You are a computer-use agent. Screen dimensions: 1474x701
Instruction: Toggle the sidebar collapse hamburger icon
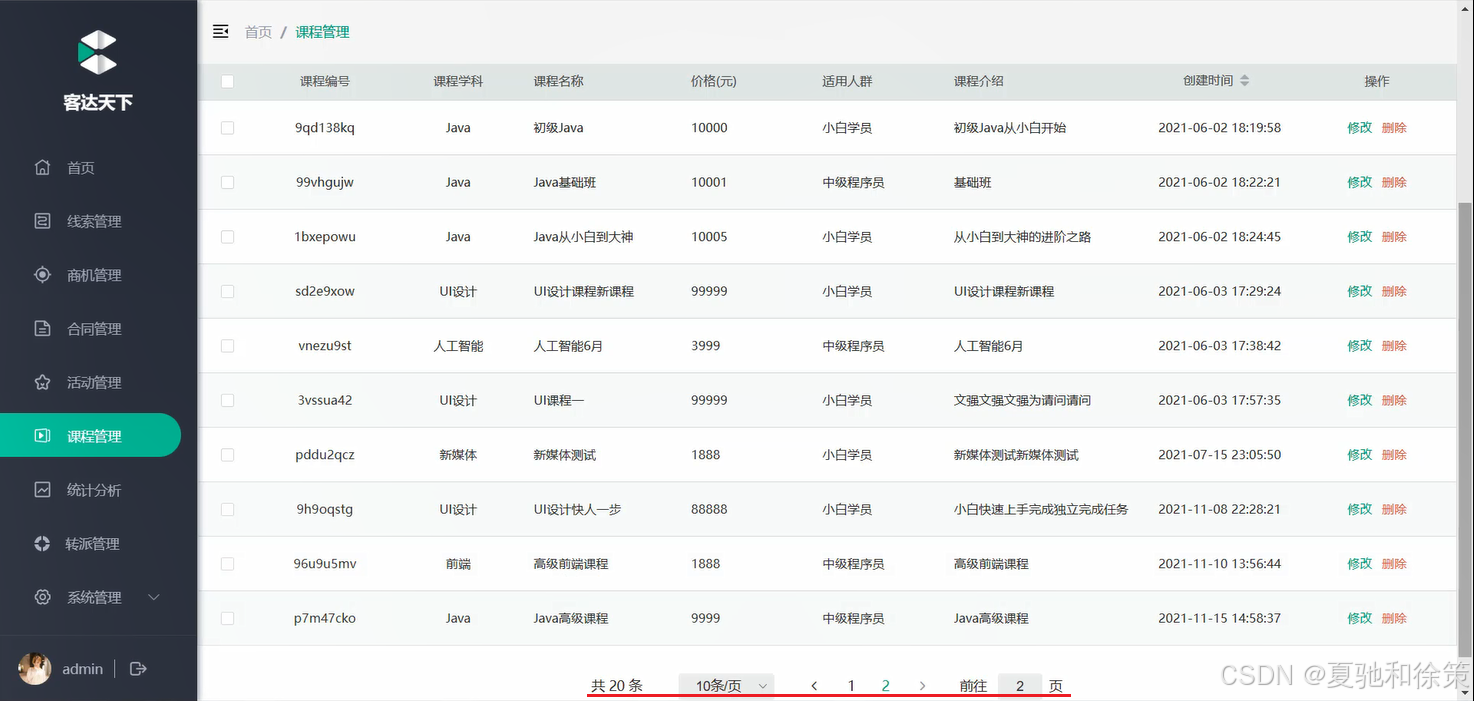221,32
